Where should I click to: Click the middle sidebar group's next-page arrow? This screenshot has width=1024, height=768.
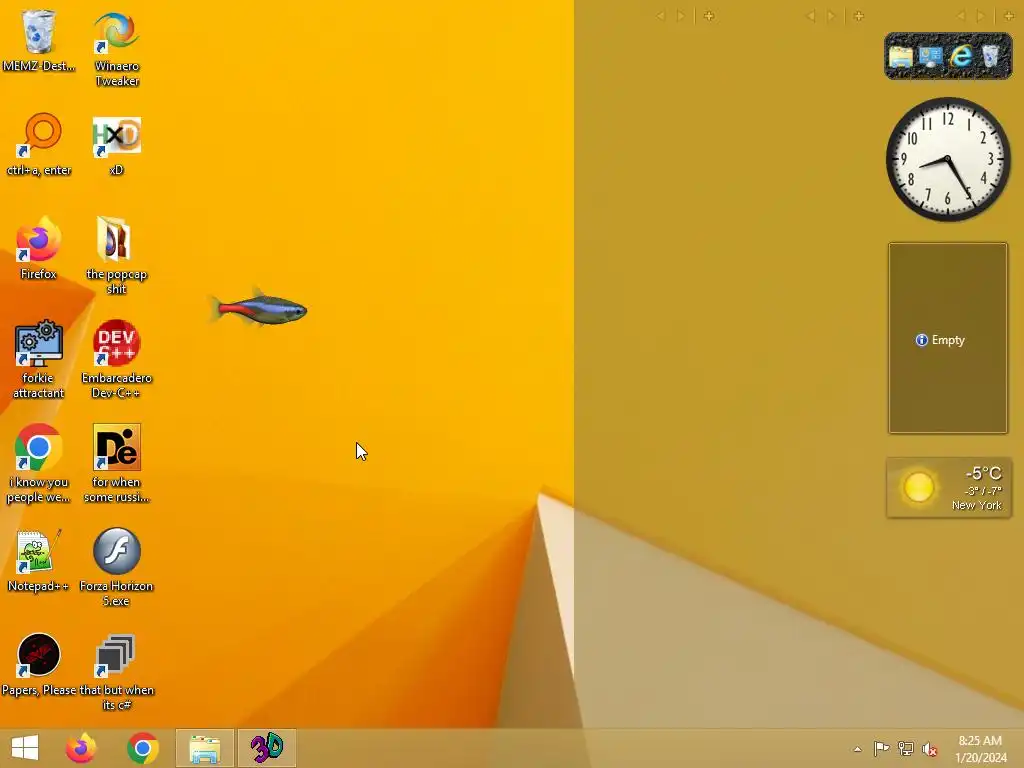point(831,16)
